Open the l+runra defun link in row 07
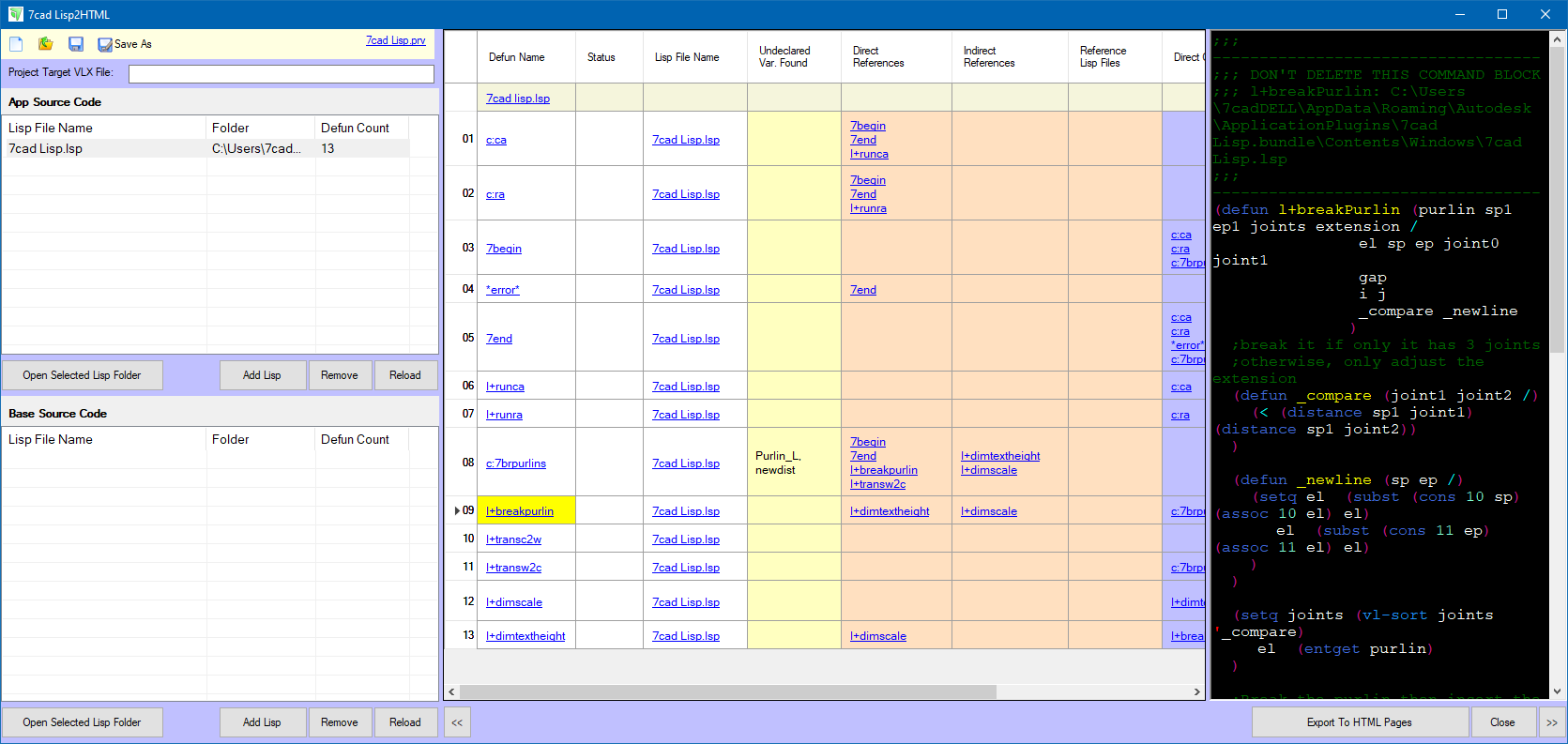This screenshot has width=1568, height=744. [504, 415]
